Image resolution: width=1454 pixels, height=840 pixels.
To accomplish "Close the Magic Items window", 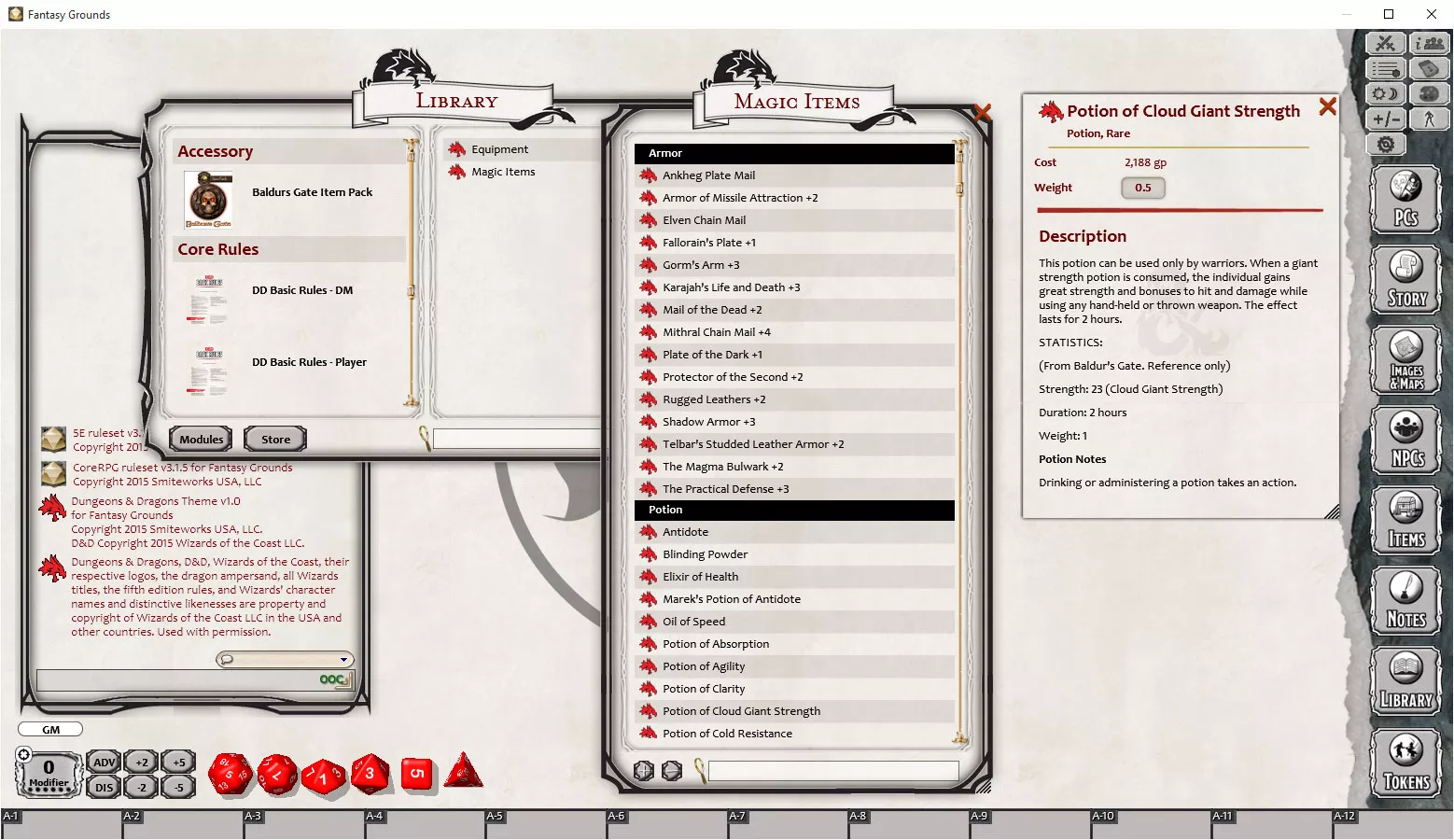I will click(x=982, y=113).
